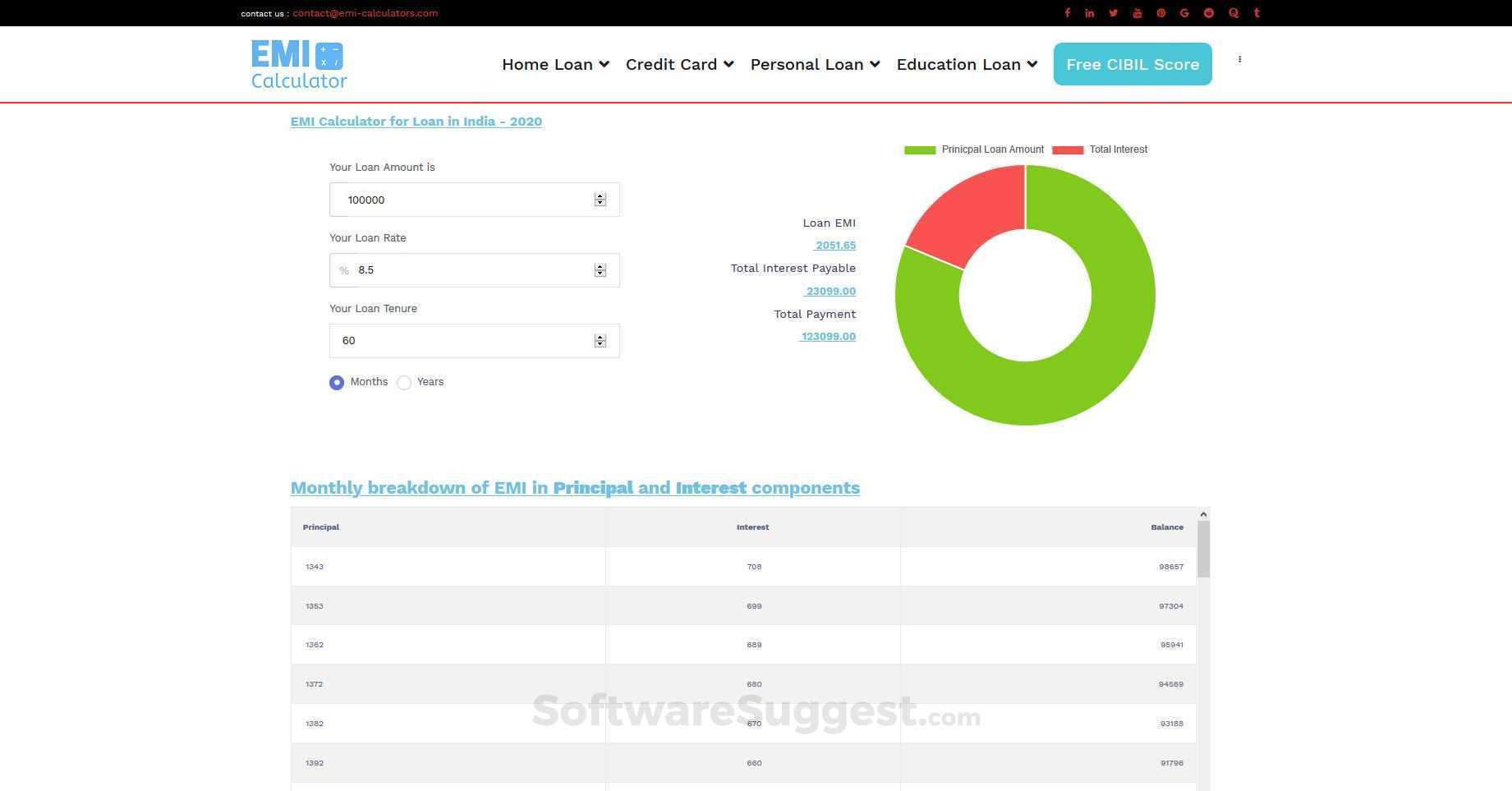Click the Free CIBIL Score button
1512x791 pixels.
click(1132, 64)
